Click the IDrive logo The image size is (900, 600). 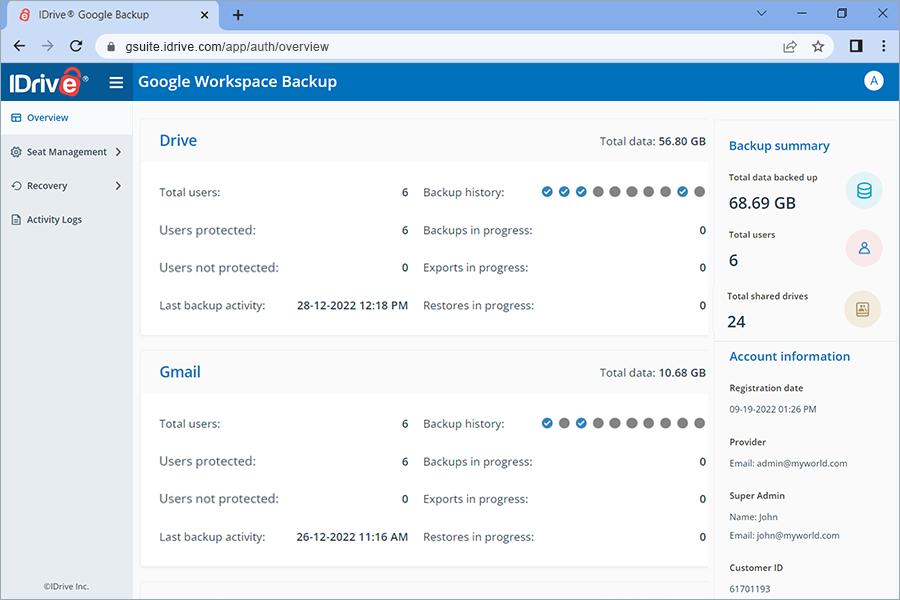(x=45, y=82)
